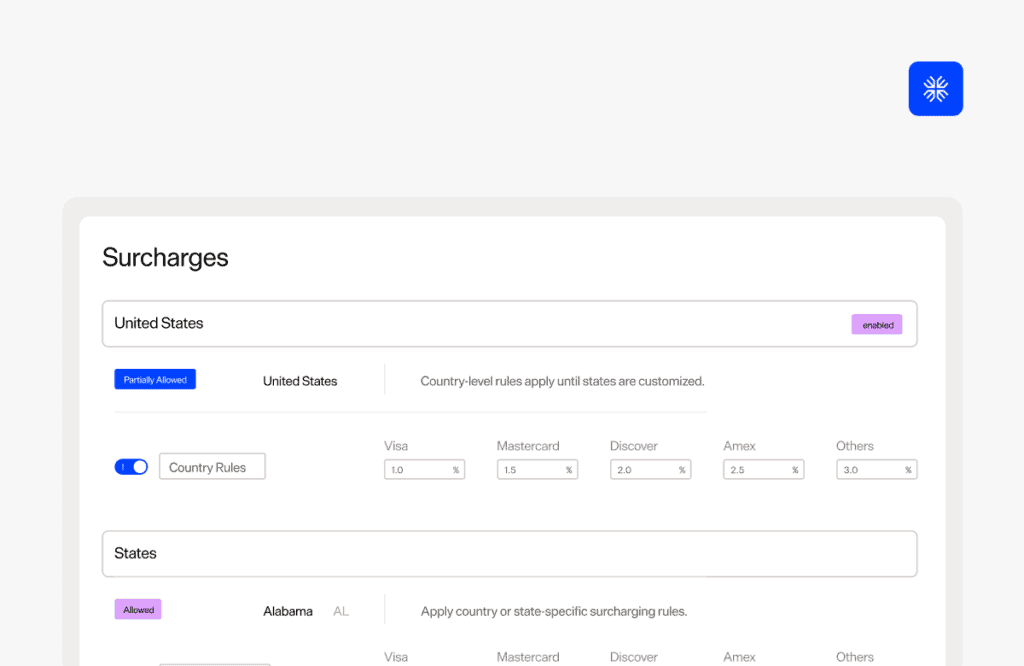Toggle the Country Rules switch

(x=131, y=467)
